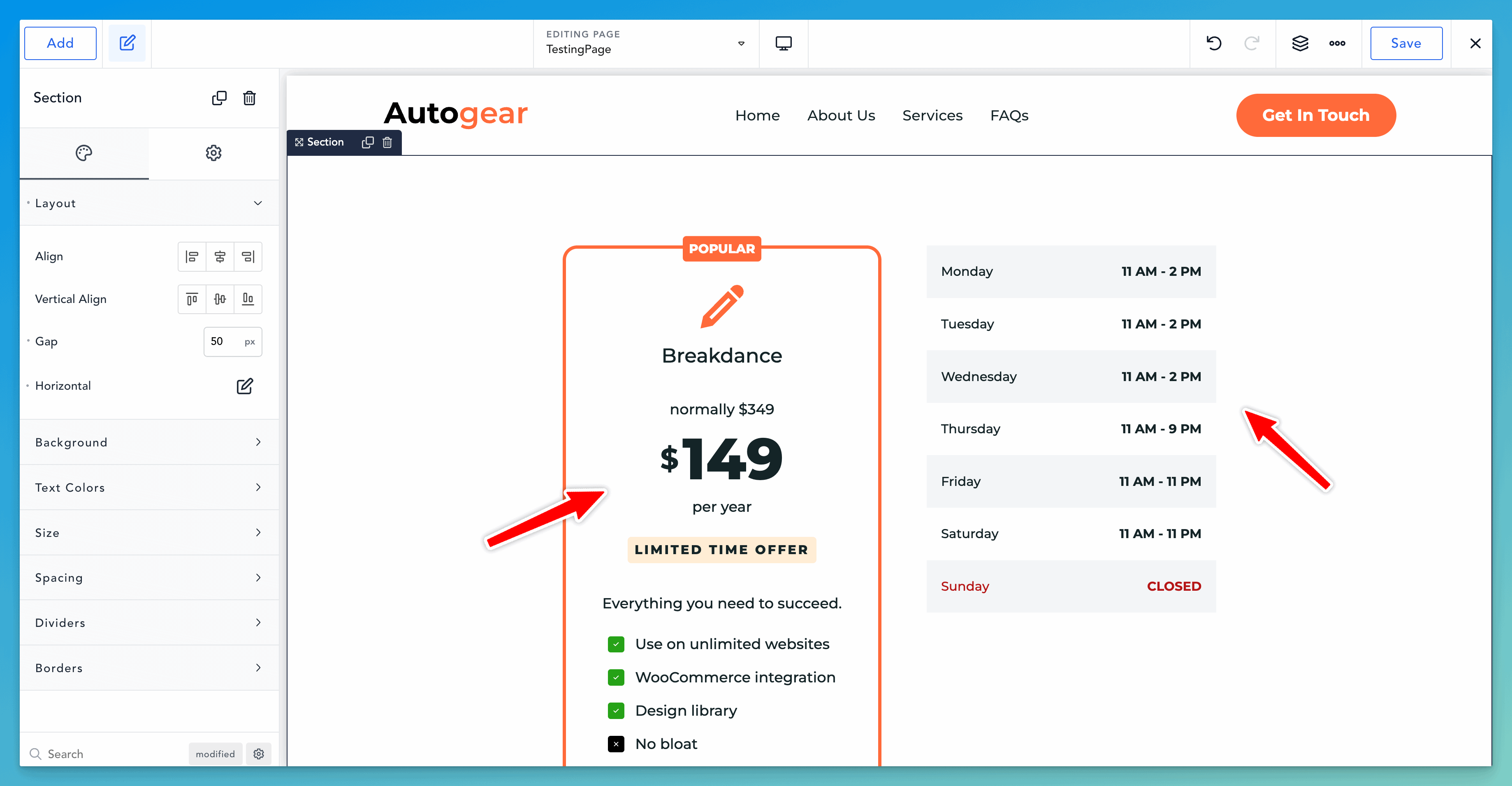Open the Home nav menu item

coord(757,116)
